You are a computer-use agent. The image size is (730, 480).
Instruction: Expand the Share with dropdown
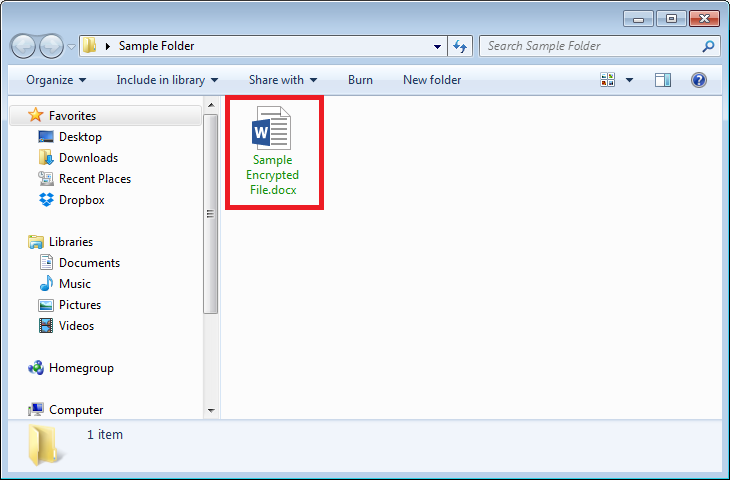283,80
